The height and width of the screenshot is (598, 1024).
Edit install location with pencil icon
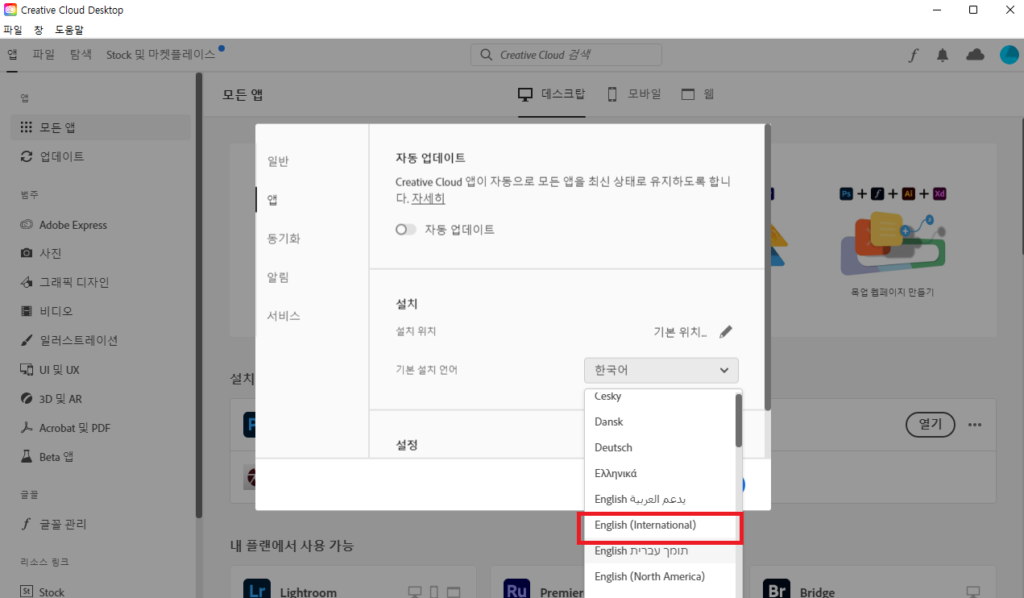726,332
